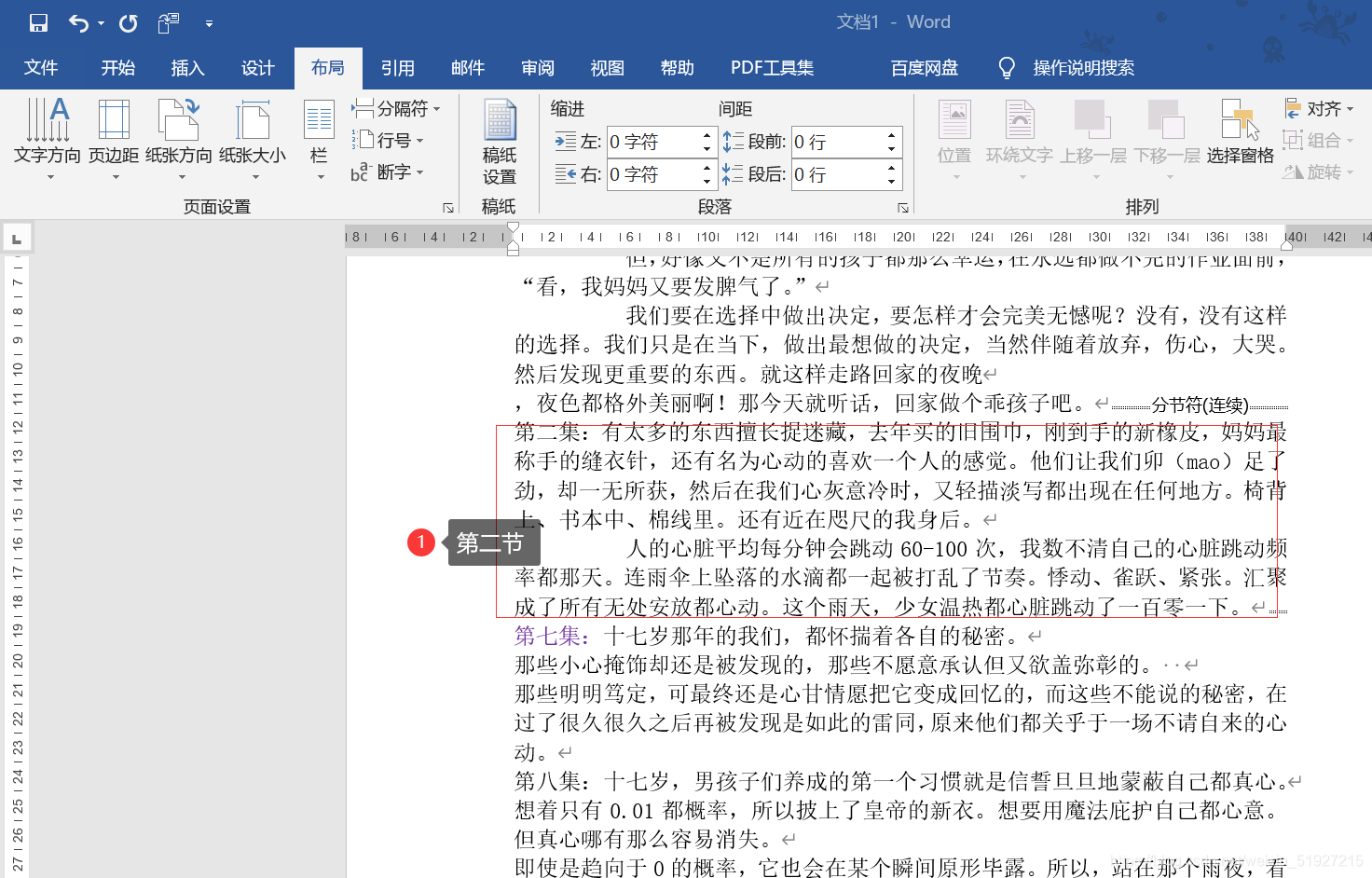Click 下移一层 send backward icon
Screen dimensions: 1372x878
[1167, 138]
